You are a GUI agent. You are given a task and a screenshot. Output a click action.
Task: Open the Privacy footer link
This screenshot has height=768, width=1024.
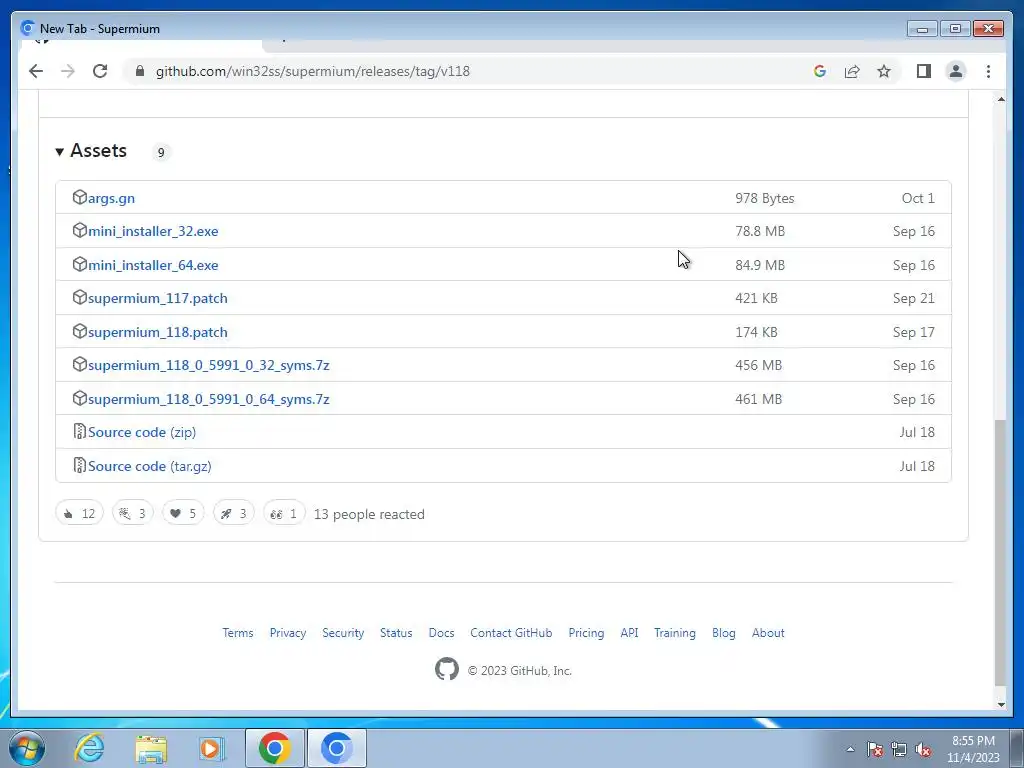[x=288, y=633]
